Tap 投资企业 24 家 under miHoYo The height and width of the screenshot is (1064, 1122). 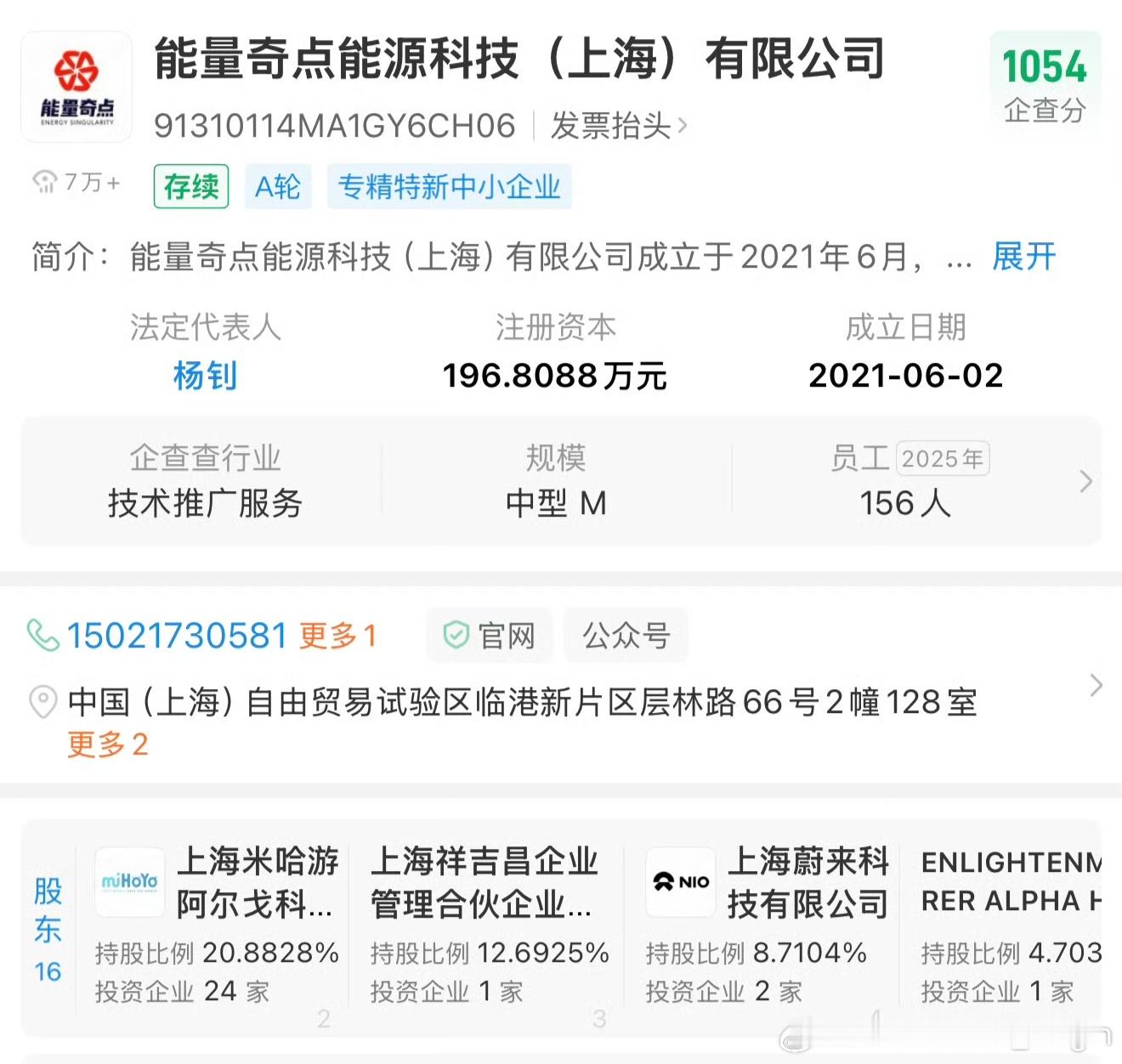182,991
